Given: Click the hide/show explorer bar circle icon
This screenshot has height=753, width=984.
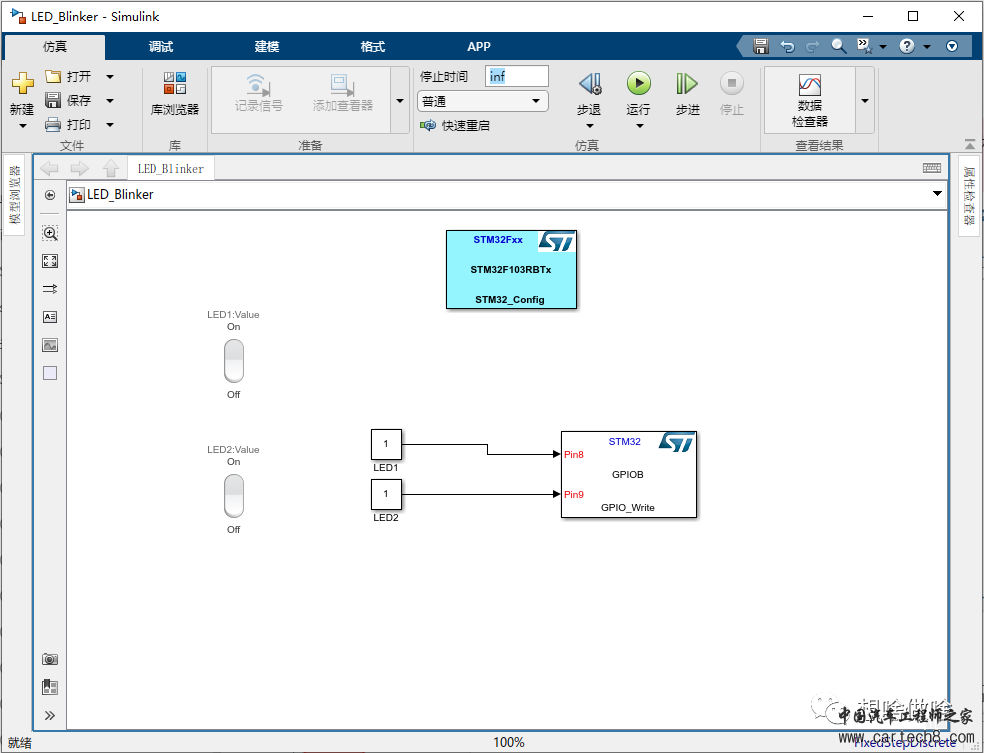Looking at the screenshot, I should (x=50, y=195).
